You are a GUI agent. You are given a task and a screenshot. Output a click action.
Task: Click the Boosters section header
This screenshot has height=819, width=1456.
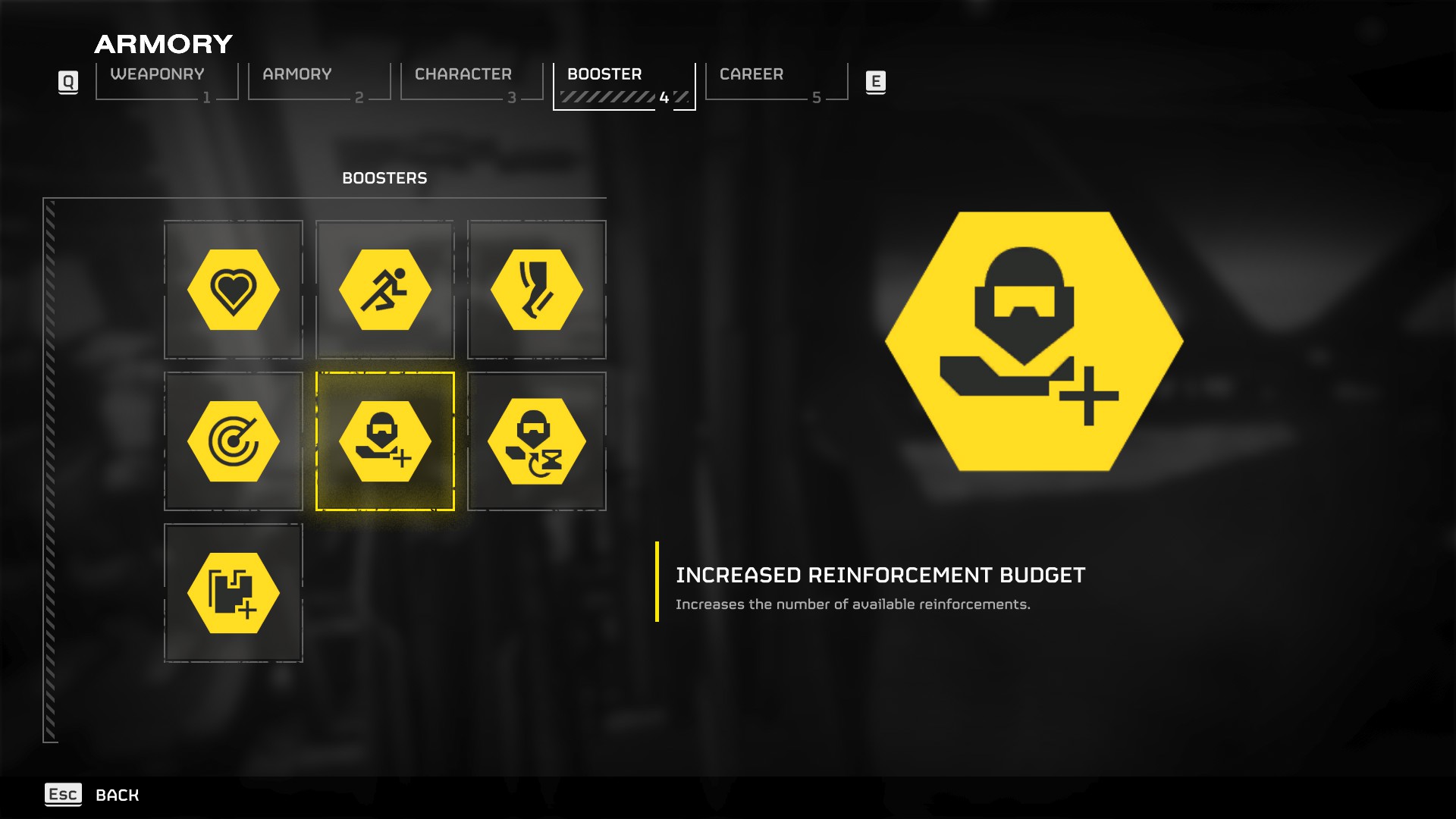pyautogui.click(x=384, y=178)
